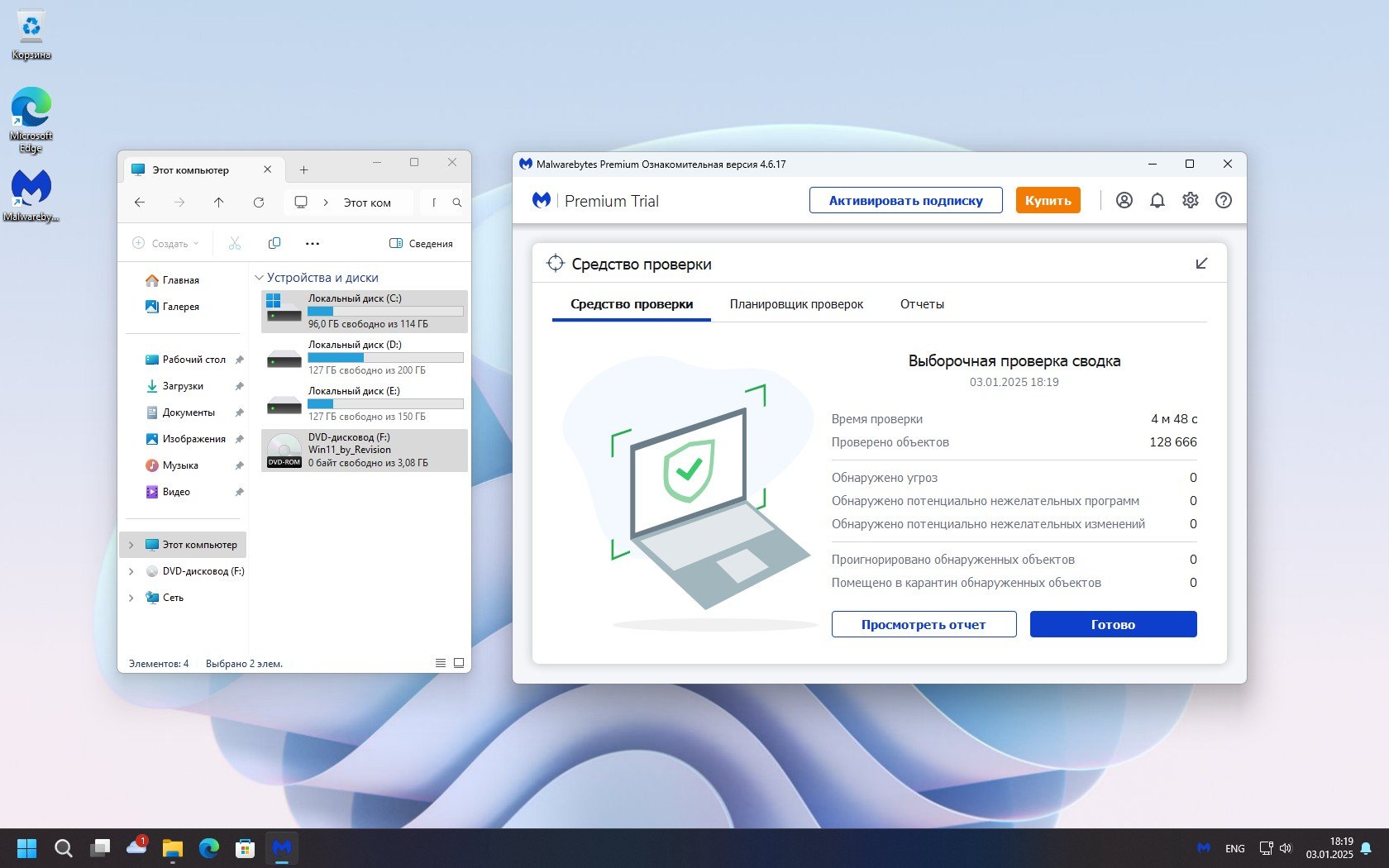Expand Этот компьютер in navigation tree
The width and height of the screenshot is (1389, 868).
pos(131,545)
